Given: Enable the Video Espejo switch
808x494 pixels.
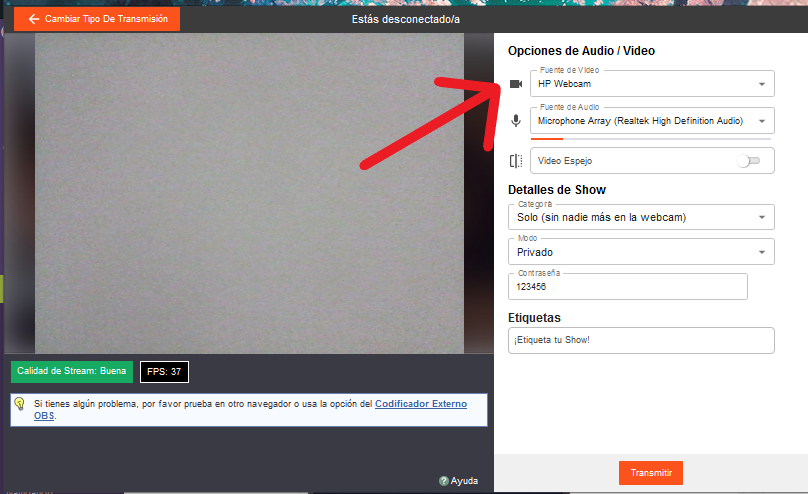Looking at the screenshot, I should click(748, 161).
